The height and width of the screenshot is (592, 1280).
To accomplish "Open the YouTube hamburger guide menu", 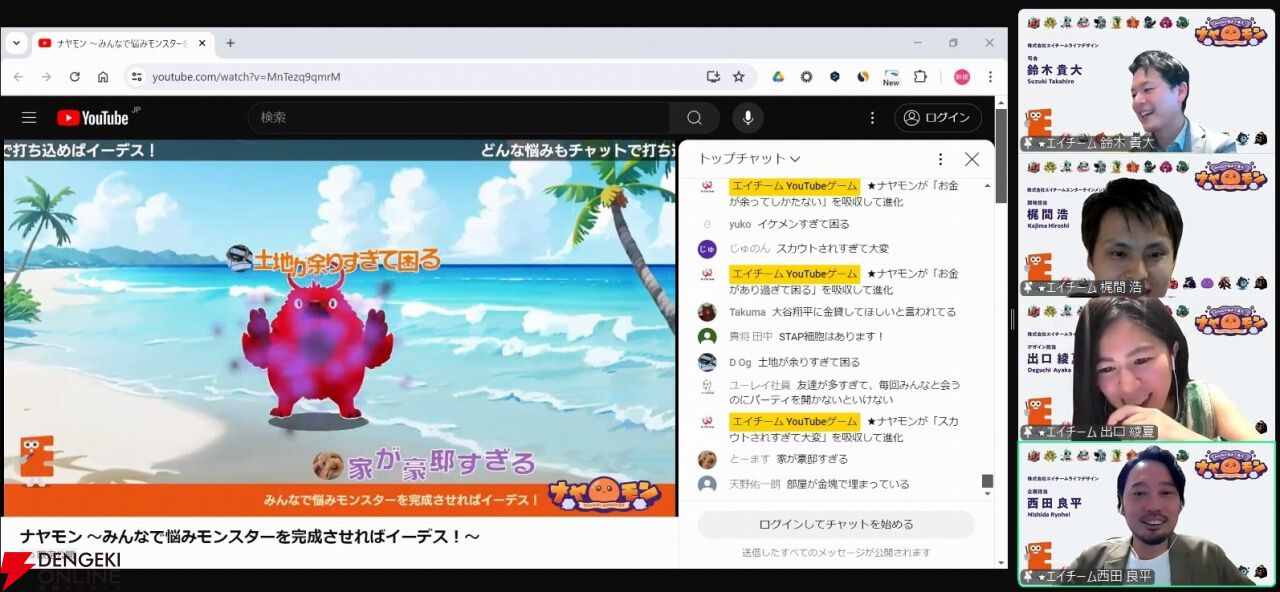I will click(29, 118).
